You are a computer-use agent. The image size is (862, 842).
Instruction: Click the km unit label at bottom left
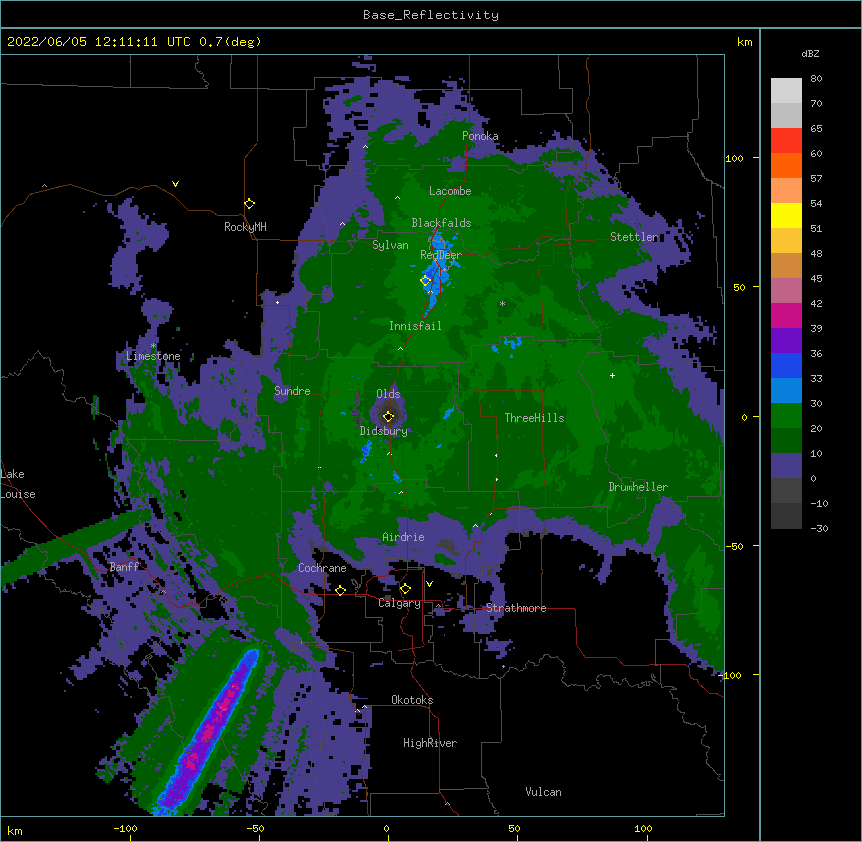(x=14, y=830)
